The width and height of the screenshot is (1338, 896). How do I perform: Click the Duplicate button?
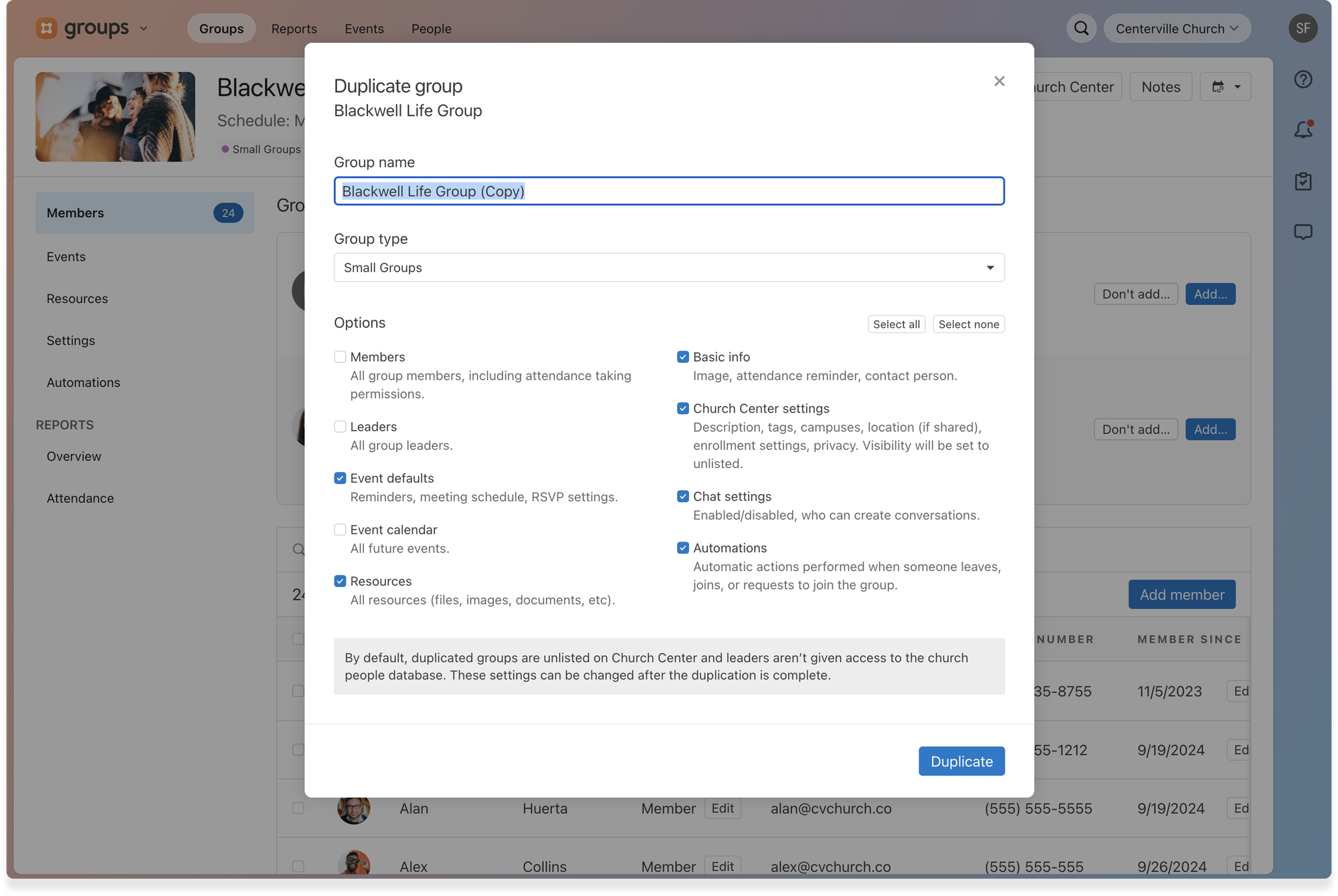[x=961, y=761]
